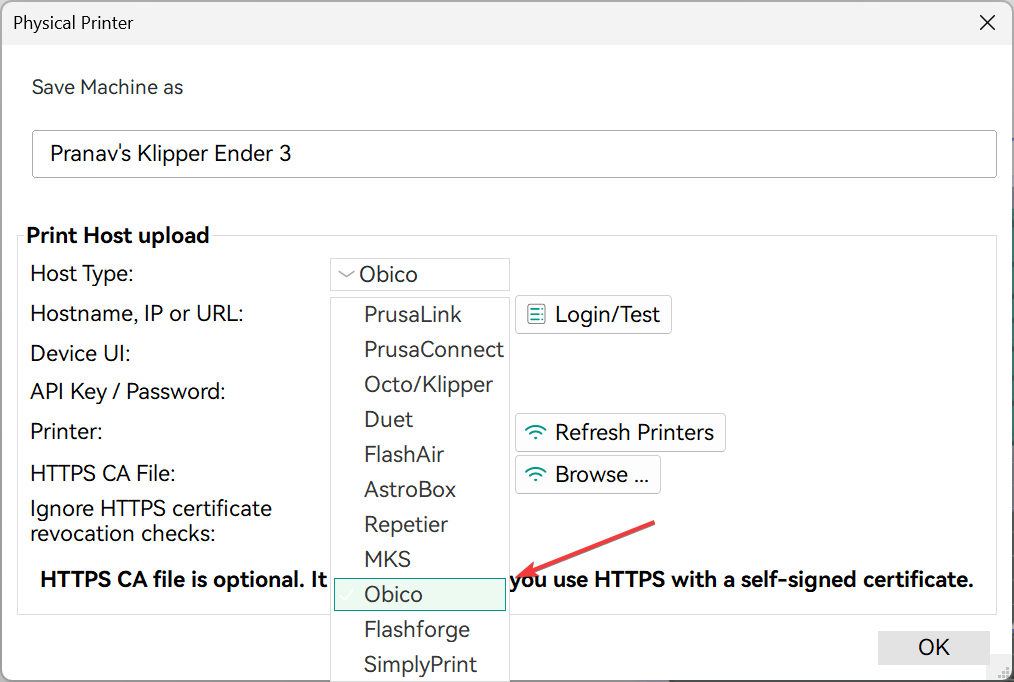The image size is (1014, 682).
Task: Select Flashforge from the list
Action: 420,629
